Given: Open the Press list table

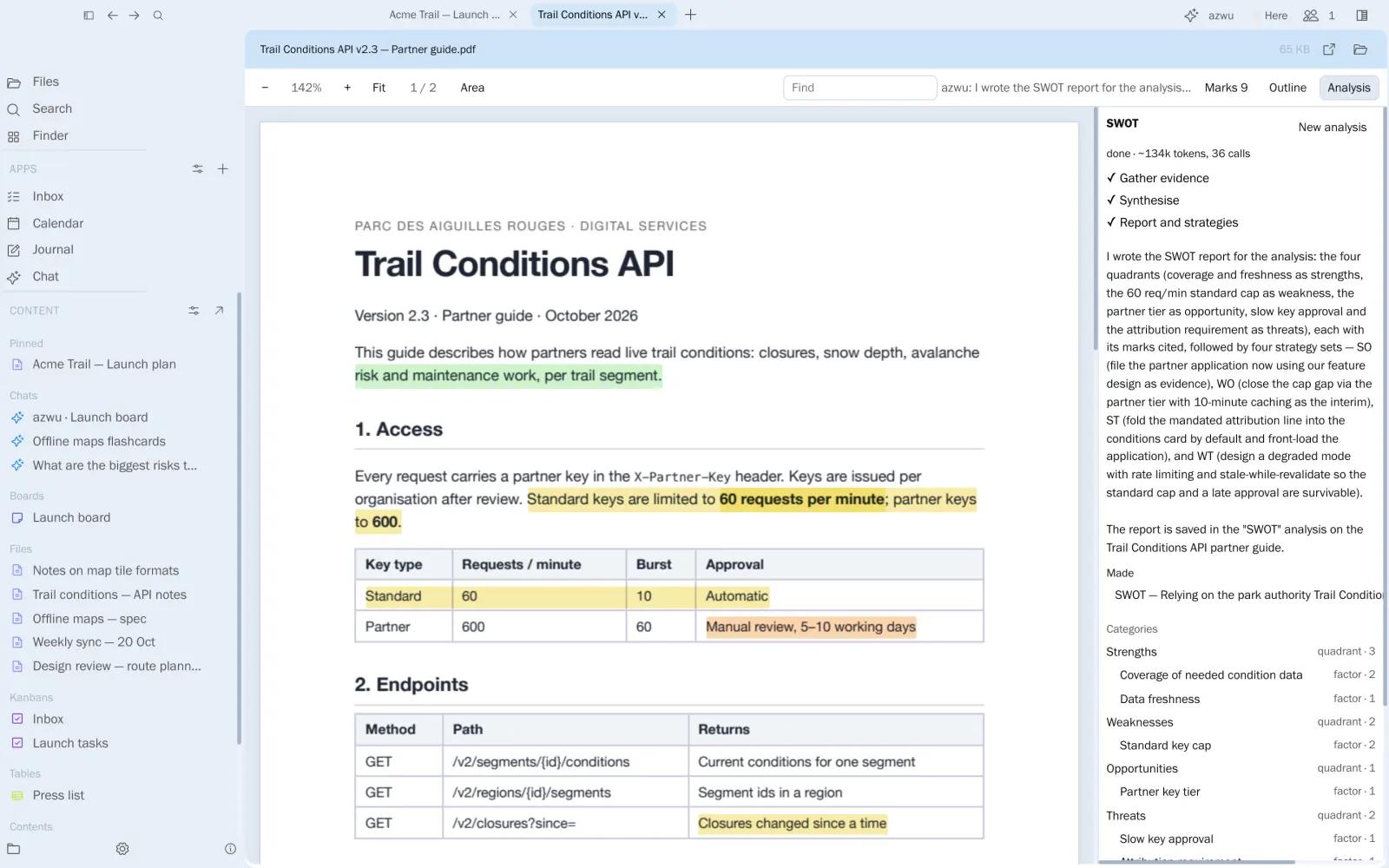Looking at the screenshot, I should point(58,796).
